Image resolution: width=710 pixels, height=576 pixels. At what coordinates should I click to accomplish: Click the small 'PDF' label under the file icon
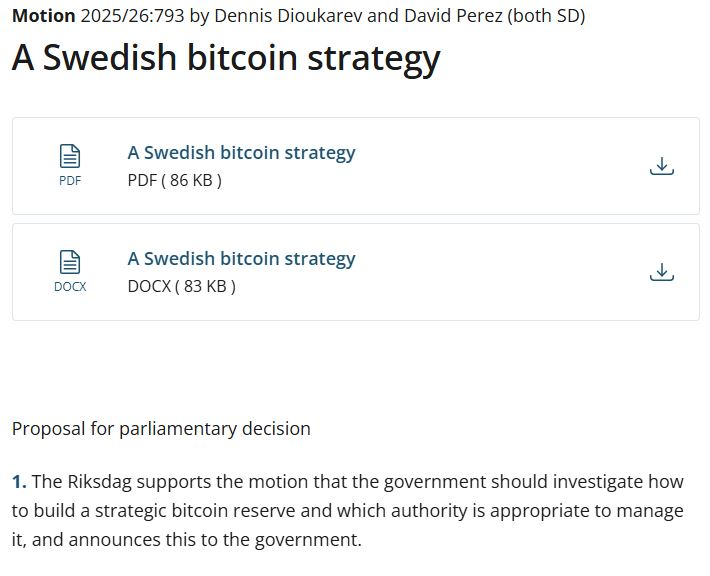70,181
